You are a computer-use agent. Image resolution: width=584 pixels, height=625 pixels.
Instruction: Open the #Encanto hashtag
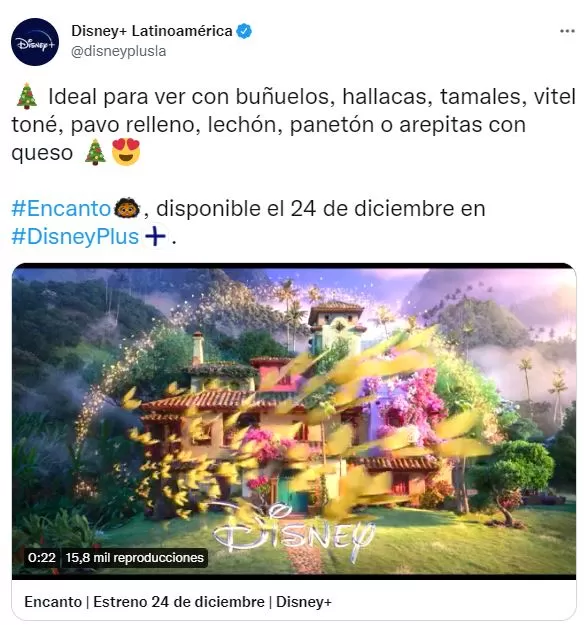click(61, 208)
